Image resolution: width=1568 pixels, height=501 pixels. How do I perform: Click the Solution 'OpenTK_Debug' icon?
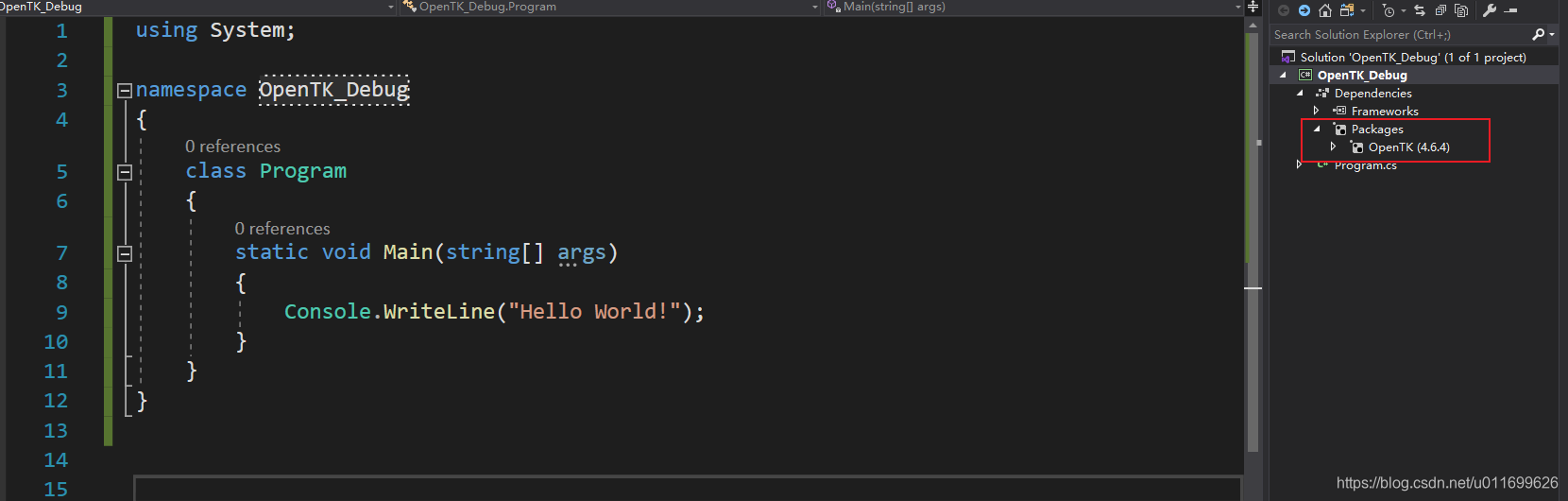1288,57
